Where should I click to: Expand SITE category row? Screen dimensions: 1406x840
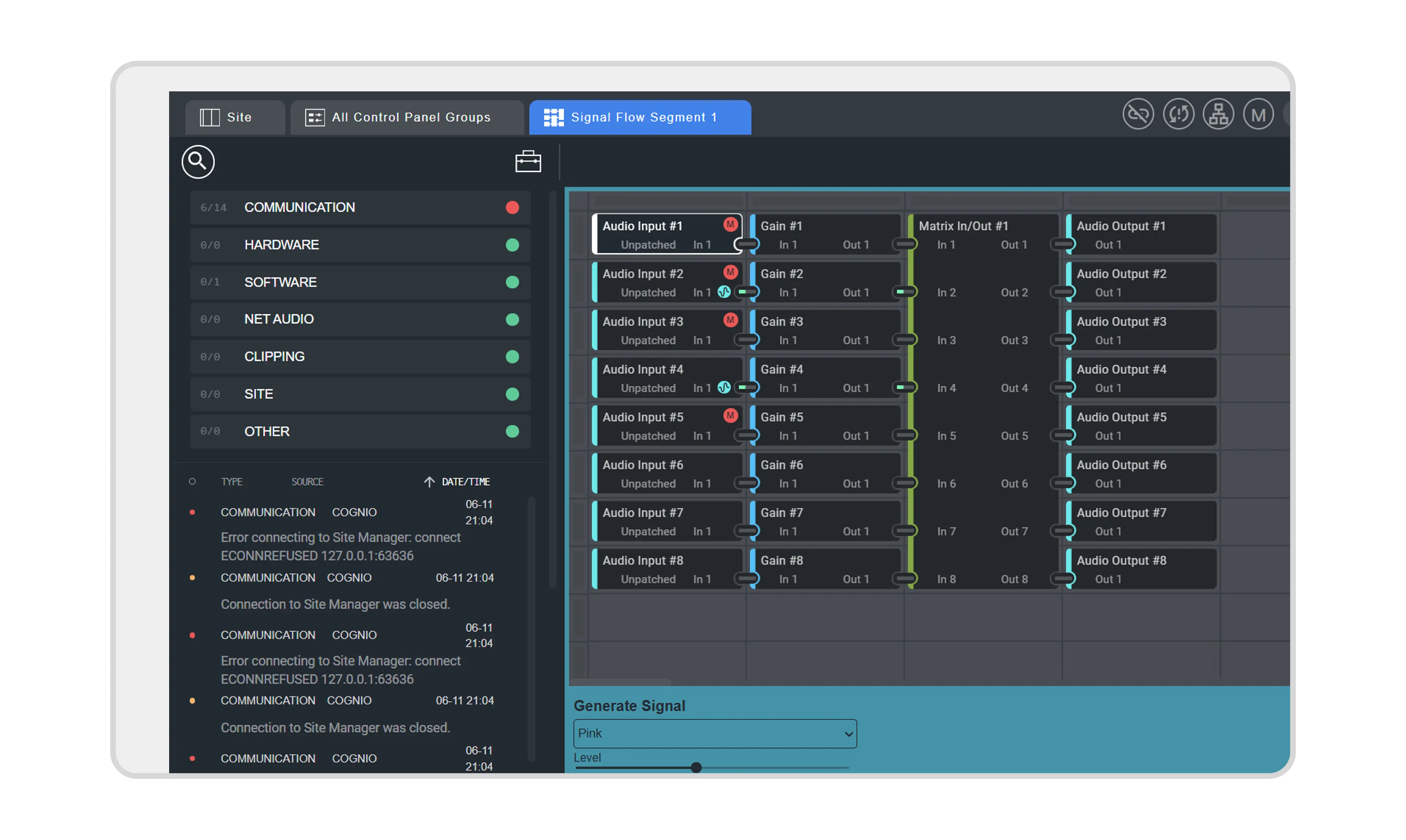click(x=360, y=394)
